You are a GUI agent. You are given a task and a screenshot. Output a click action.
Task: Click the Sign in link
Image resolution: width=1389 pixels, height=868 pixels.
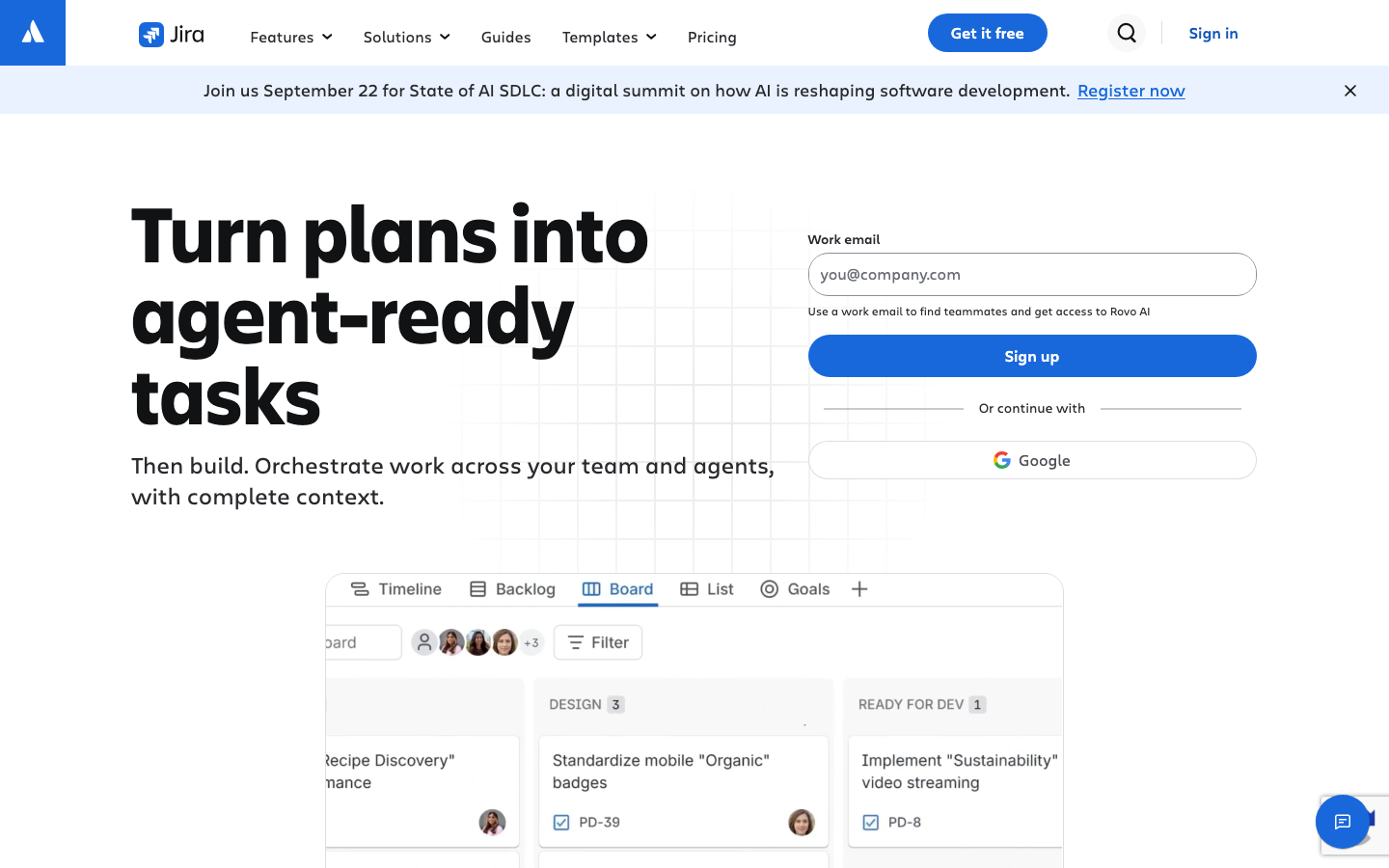tap(1213, 33)
